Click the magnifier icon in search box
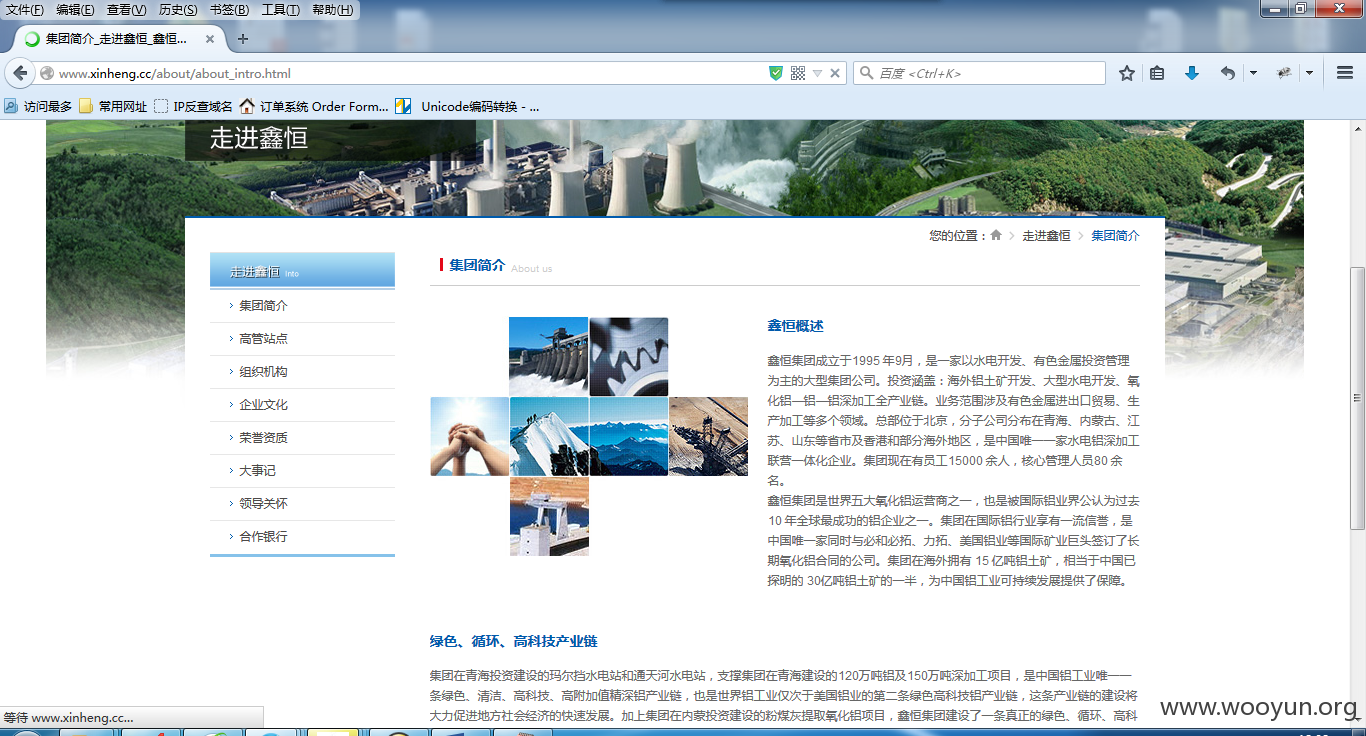This screenshot has height=736, width=1366. click(x=866, y=73)
